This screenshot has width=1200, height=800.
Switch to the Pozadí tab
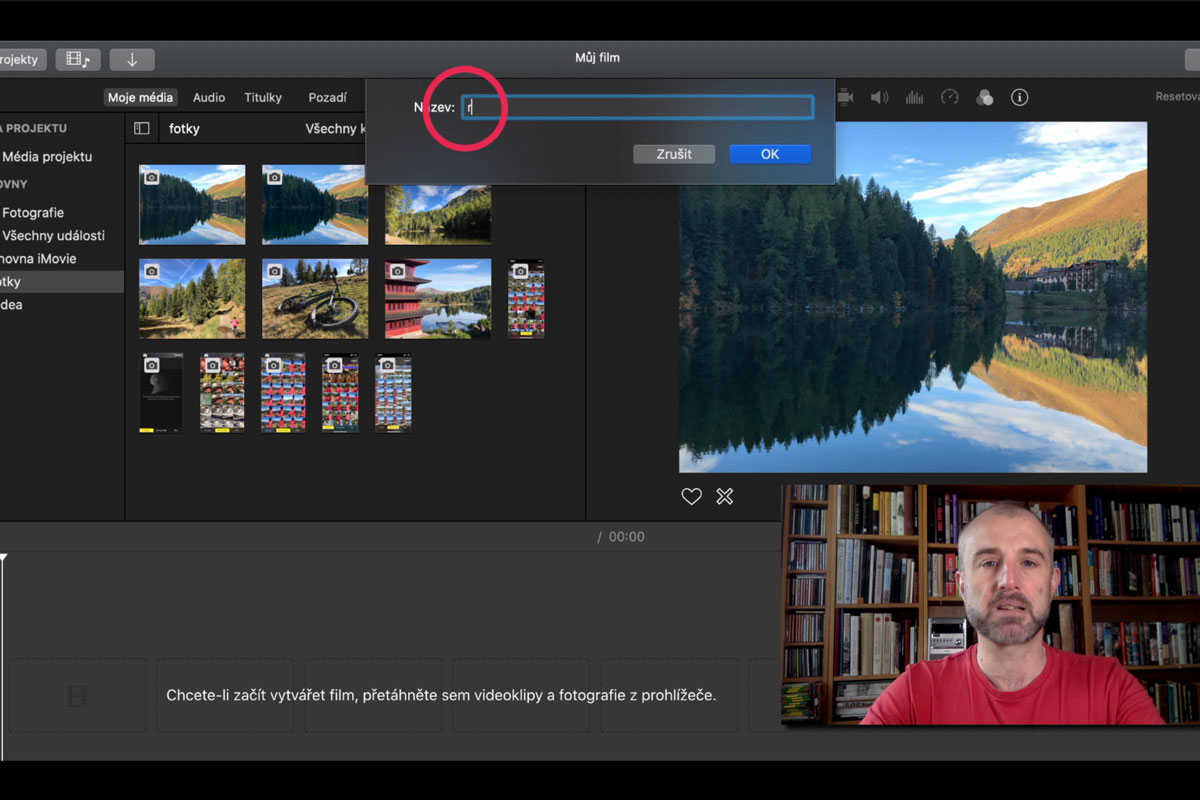(x=328, y=97)
